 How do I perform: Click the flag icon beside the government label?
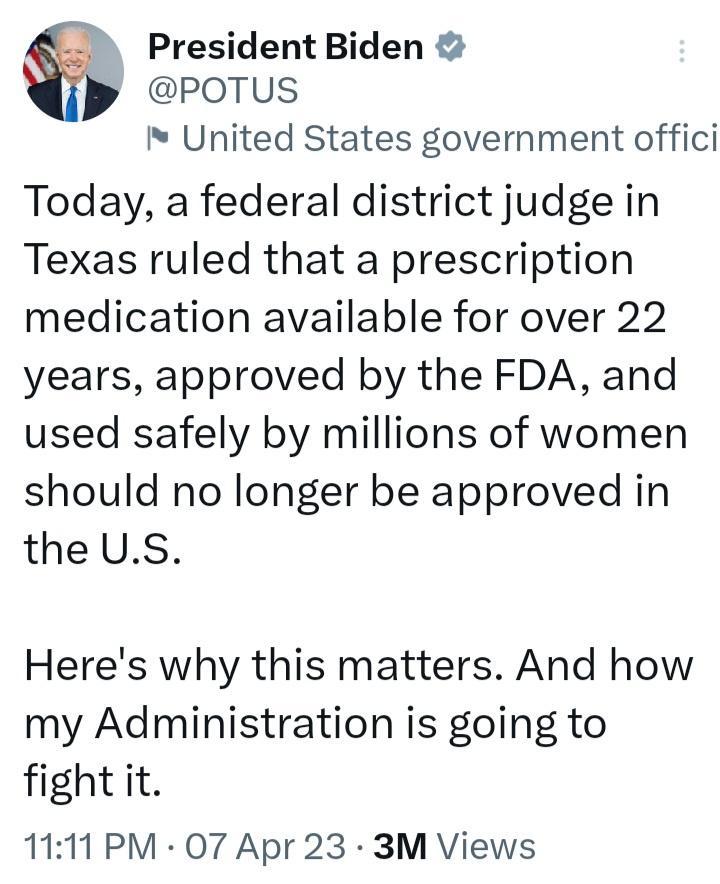(159, 134)
